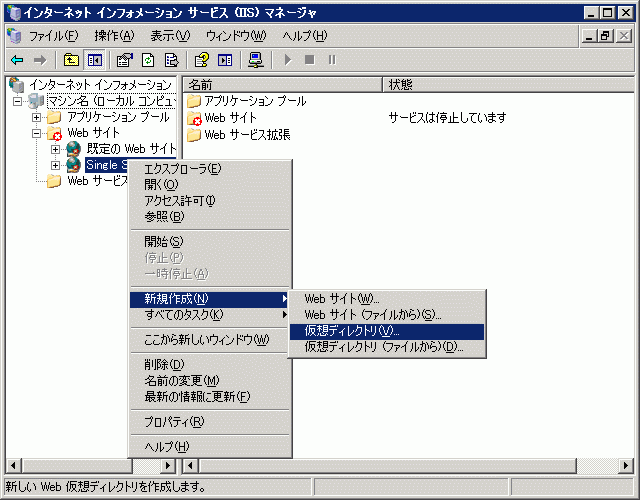The height and width of the screenshot is (500, 640).
Task: Choose ここから新しいウィンドウ(W) from context menu
Action: pyautogui.click(x=210, y=340)
